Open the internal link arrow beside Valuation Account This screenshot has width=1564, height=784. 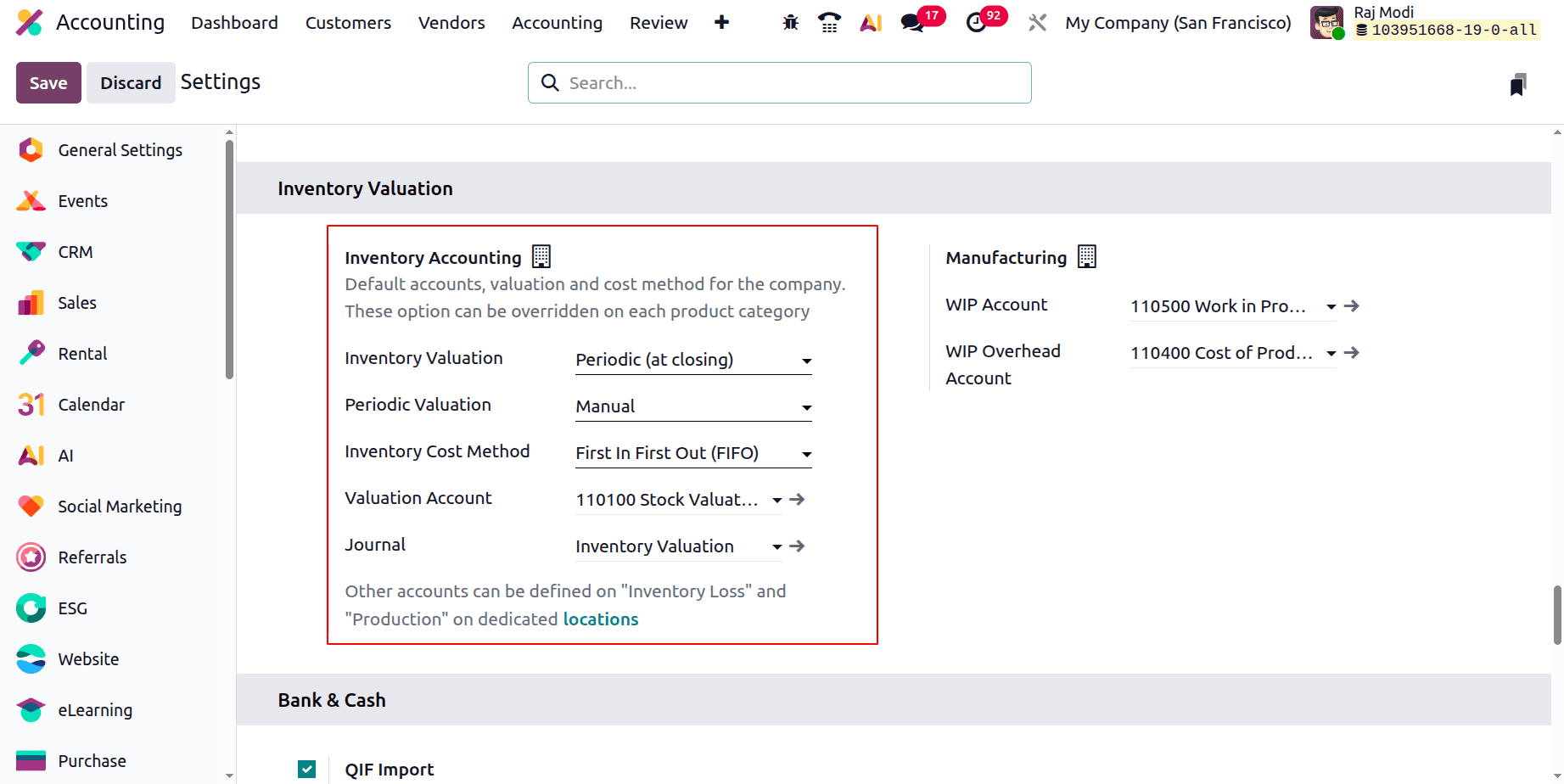click(x=796, y=500)
